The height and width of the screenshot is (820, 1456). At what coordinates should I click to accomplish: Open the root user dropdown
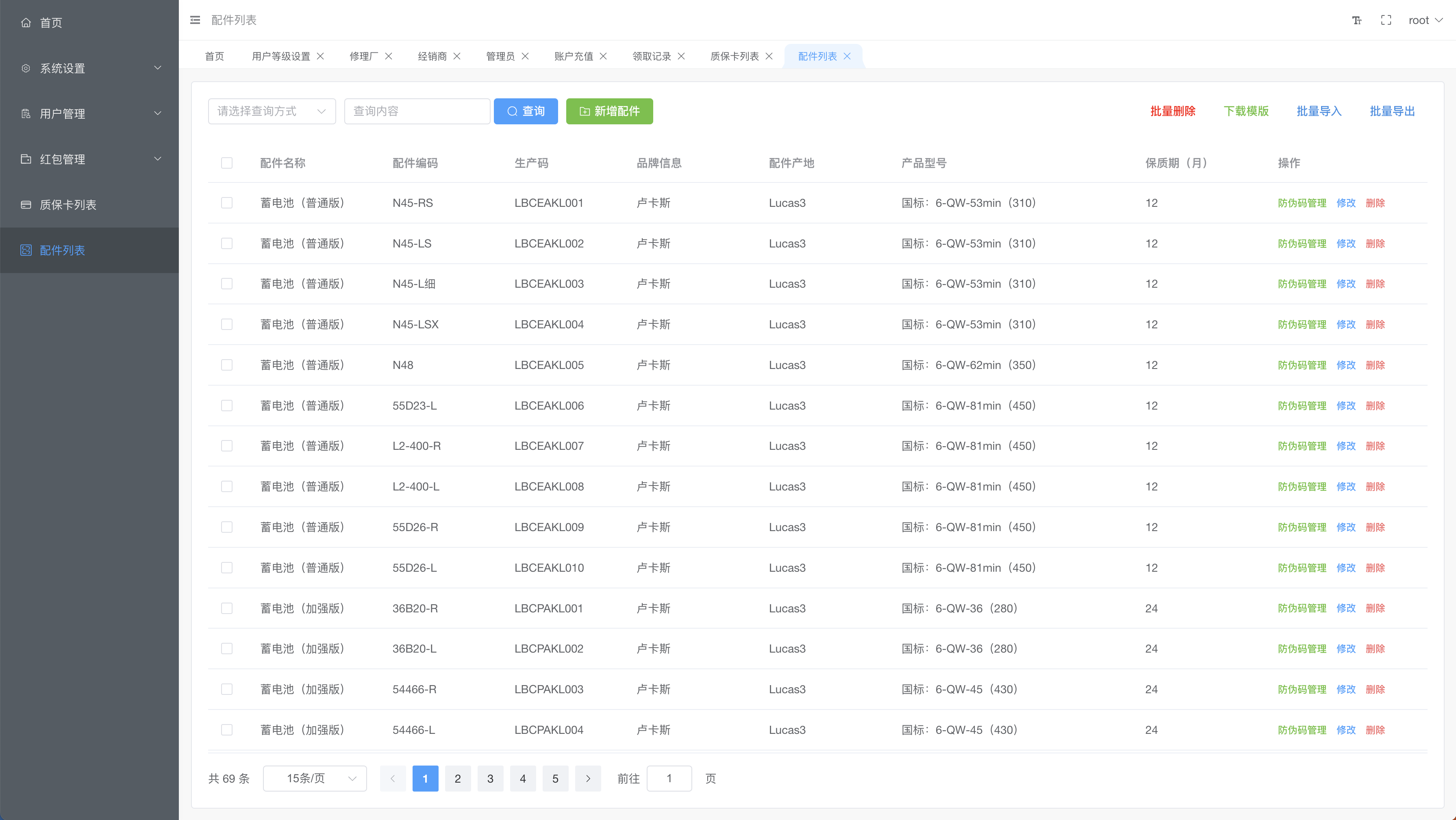(x=1426, y=20)
